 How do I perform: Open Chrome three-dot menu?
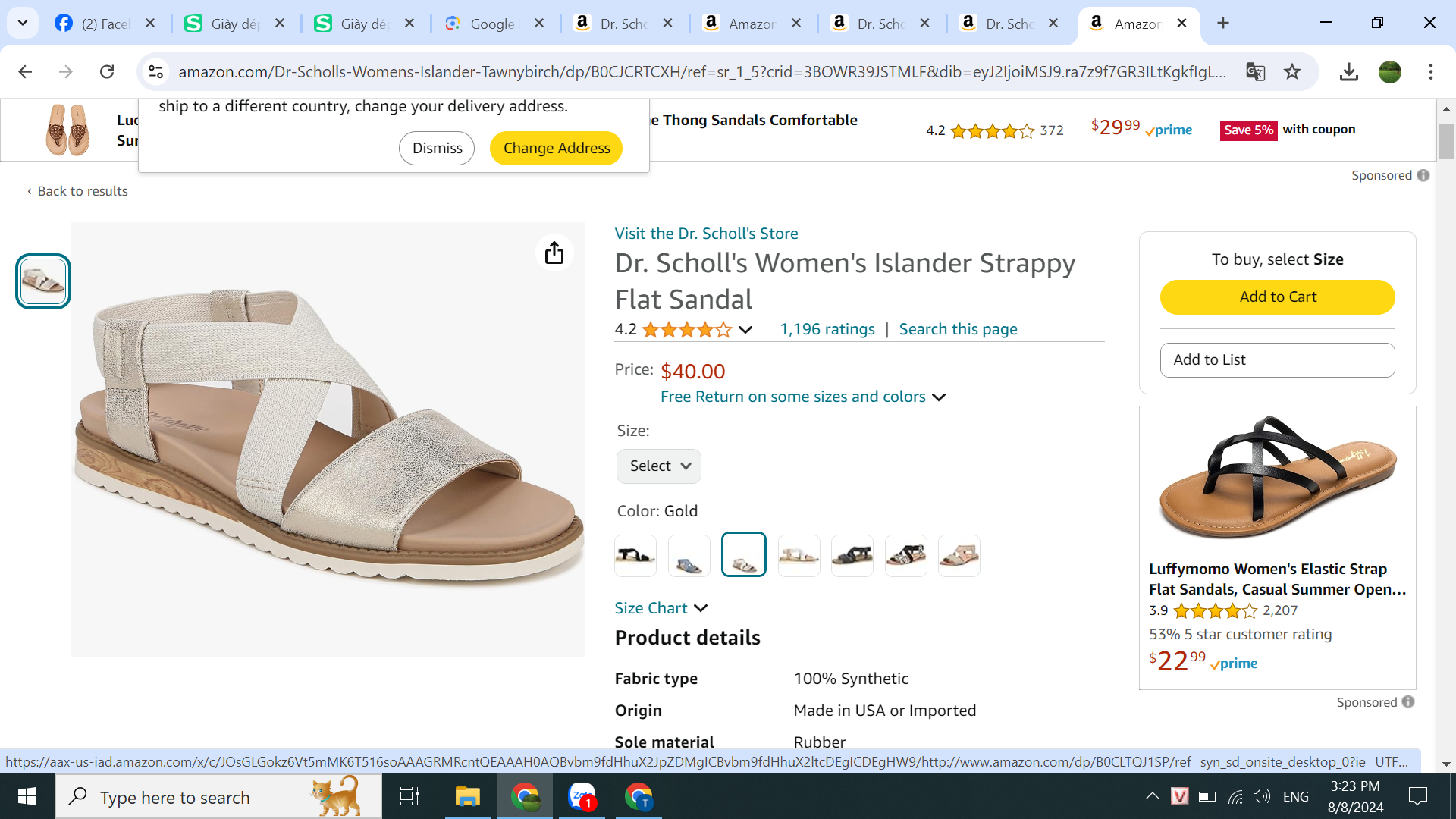point(1430,72)
